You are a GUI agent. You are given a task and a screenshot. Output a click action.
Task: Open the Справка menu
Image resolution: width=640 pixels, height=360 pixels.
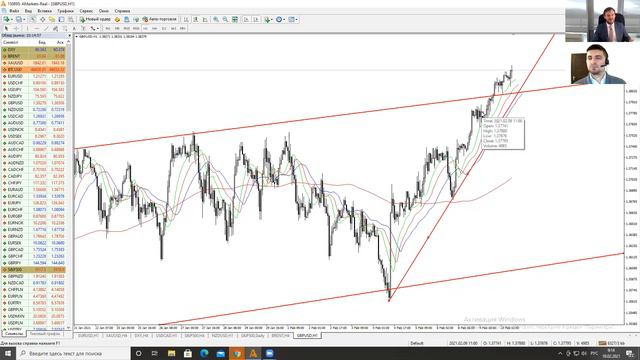point(122,11)
